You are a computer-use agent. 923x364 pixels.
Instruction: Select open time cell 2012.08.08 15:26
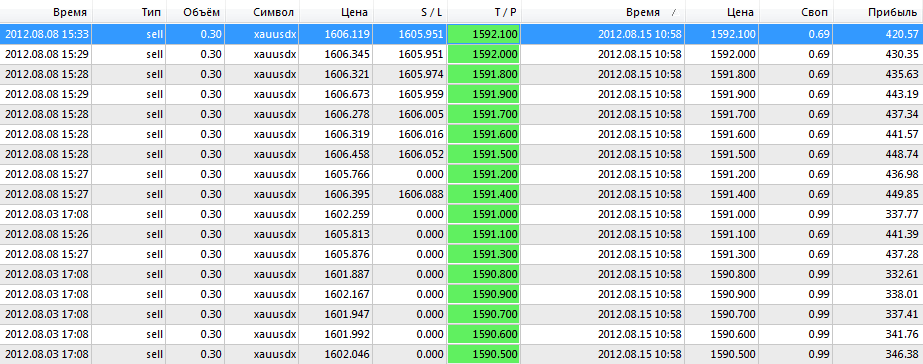[x=46, y=234]
